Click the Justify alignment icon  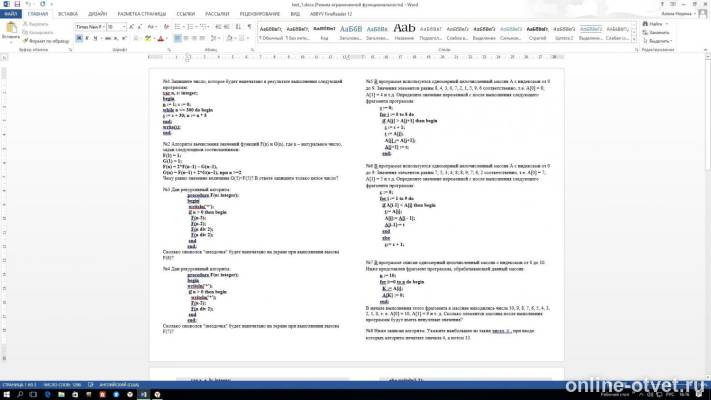point(202,39)
